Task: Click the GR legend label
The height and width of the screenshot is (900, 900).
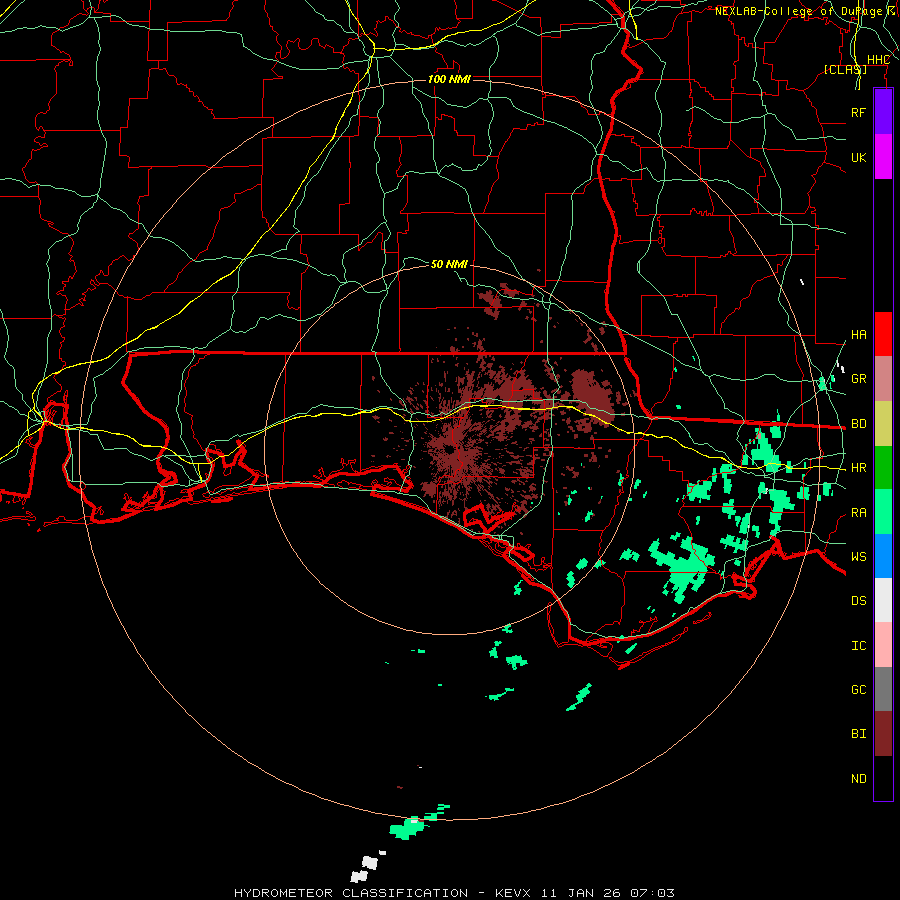Action: point(859,379)
